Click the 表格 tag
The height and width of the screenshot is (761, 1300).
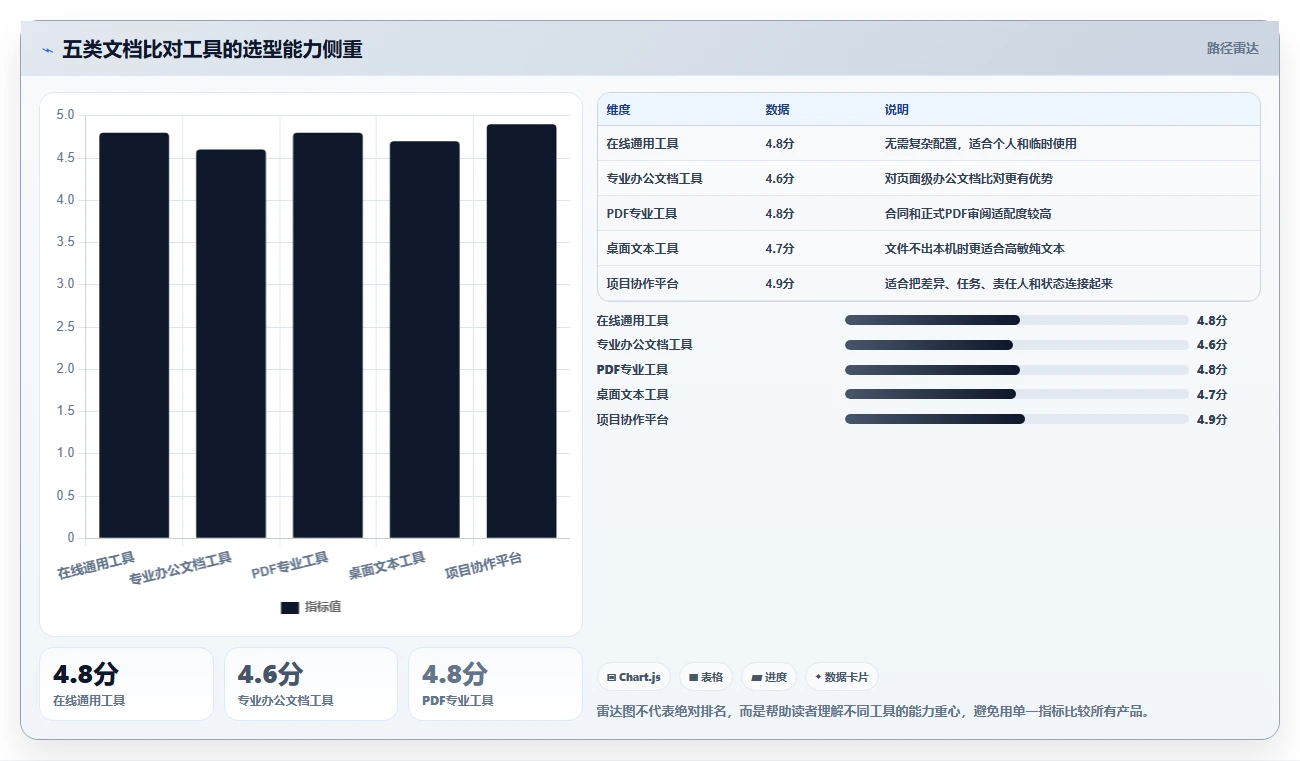(x=706, y=677)
